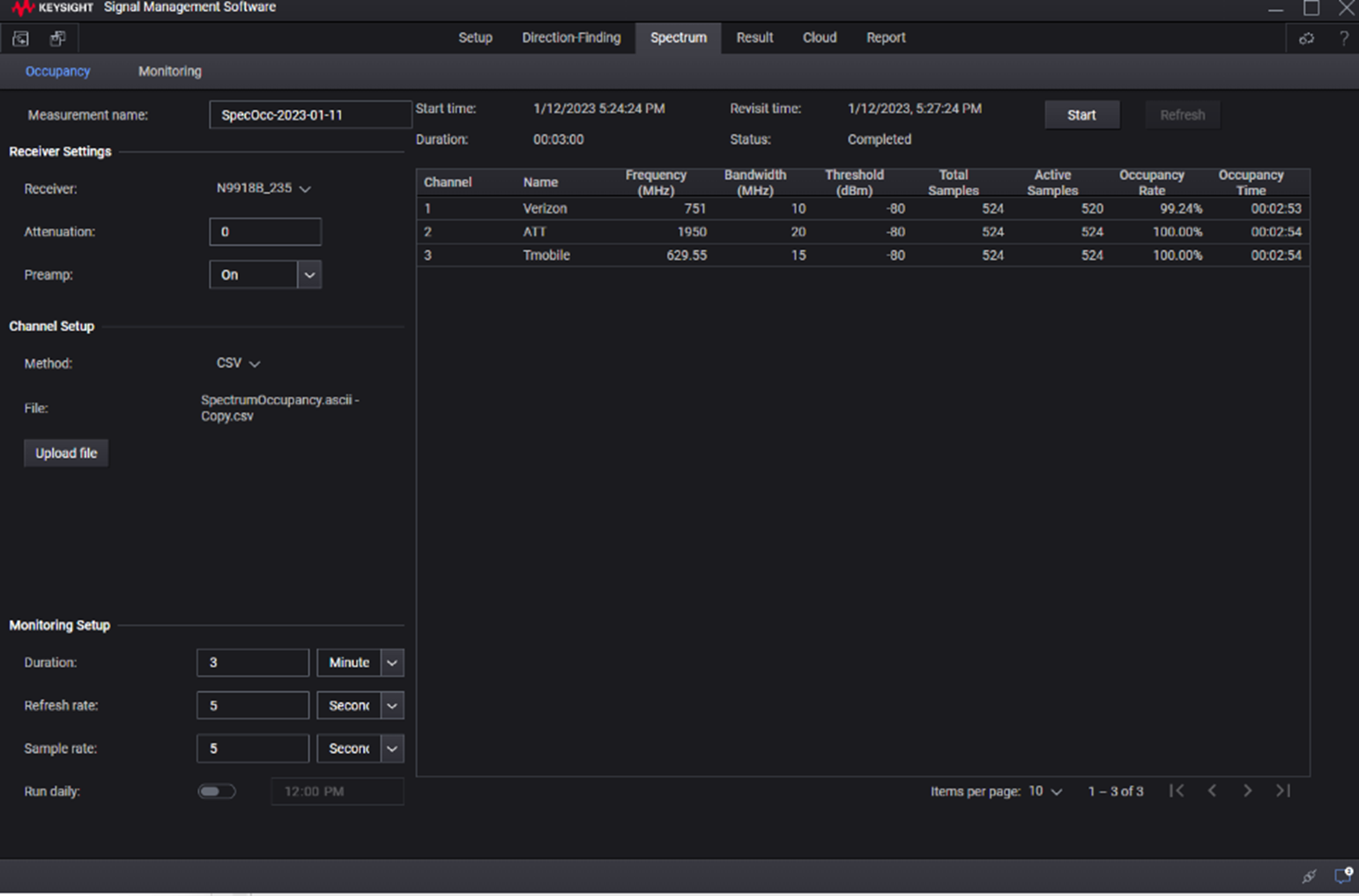This screenshot has width=1359, height=896.
Task: Click the Completed status text
Action: click(x=880, y=139)
